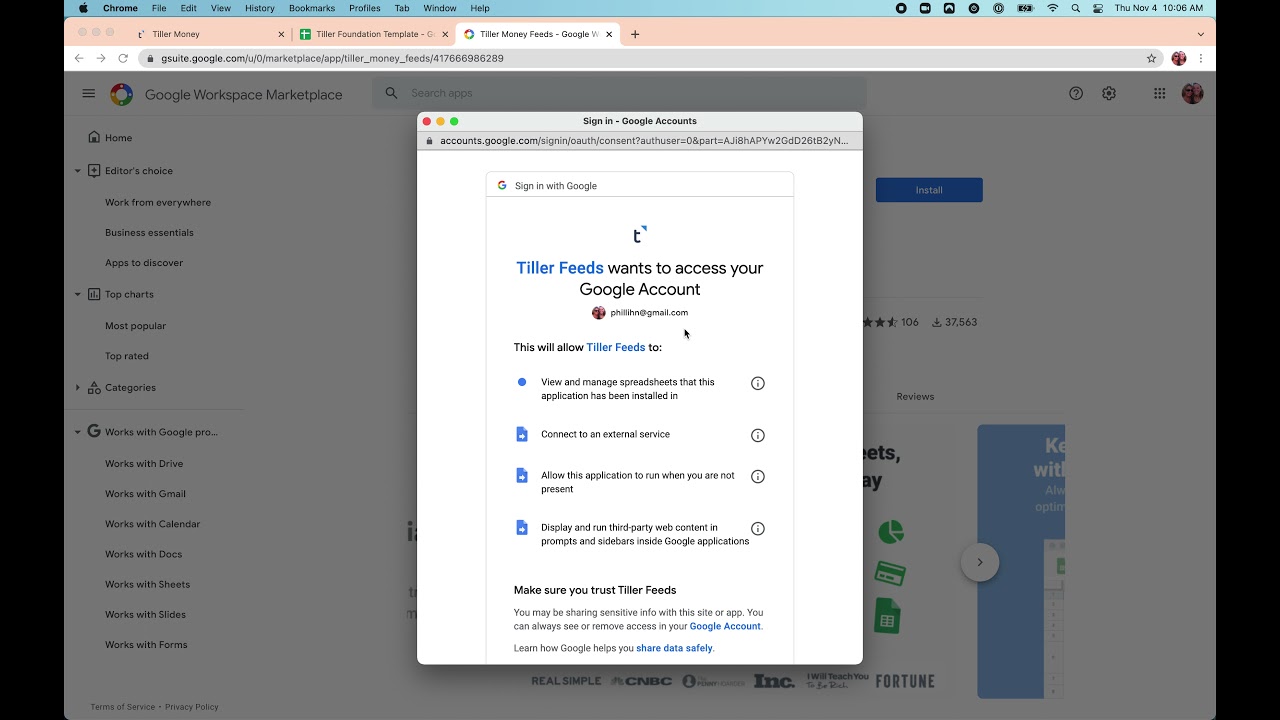Screen dimensions: 1280x720
Task: Click the Google account avatar in Marketplace header
Action: pos(1192,93)
